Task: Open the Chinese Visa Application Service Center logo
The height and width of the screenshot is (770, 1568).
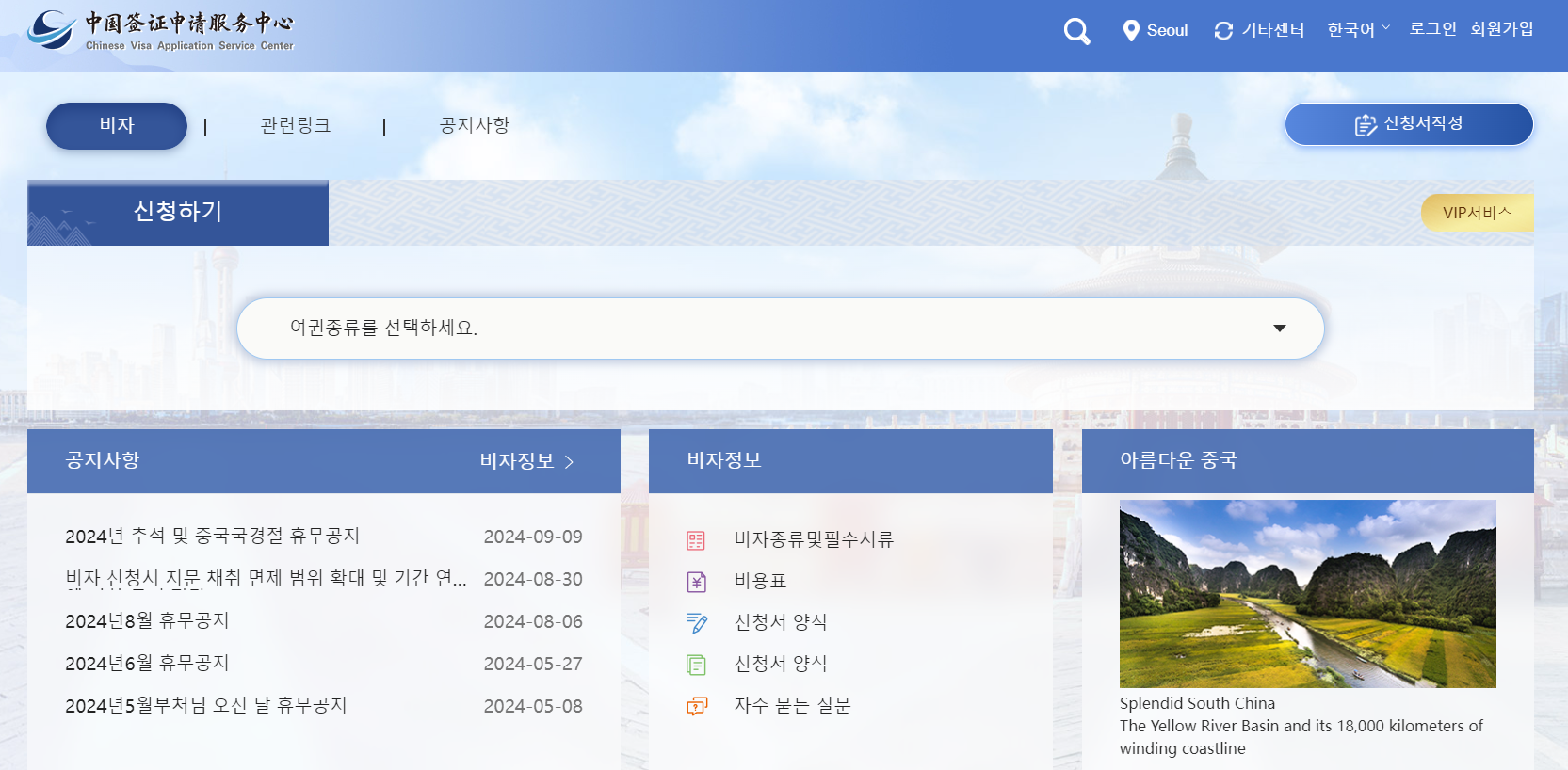Action: pos(160,31)
